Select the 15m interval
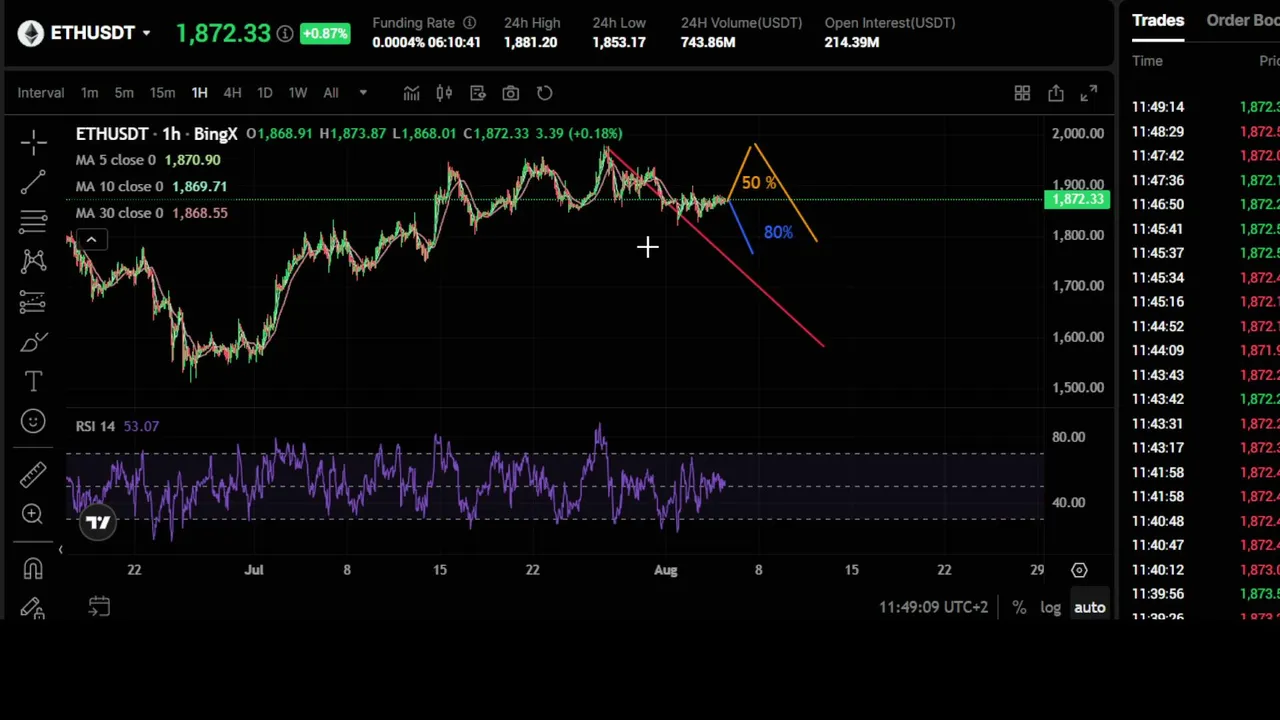Viewport: 1280px width, 720px height. pyautogui.click(x=162, y=93)
